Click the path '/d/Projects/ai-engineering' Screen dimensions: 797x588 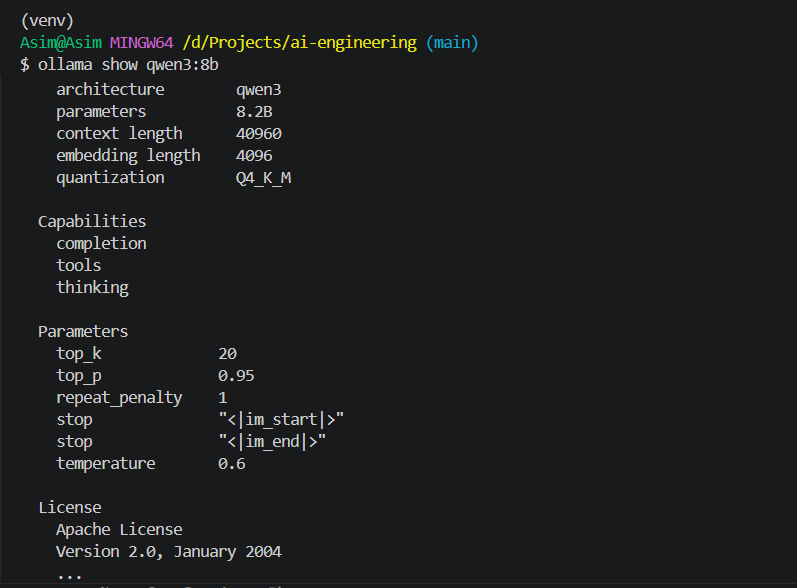[300, 43]
